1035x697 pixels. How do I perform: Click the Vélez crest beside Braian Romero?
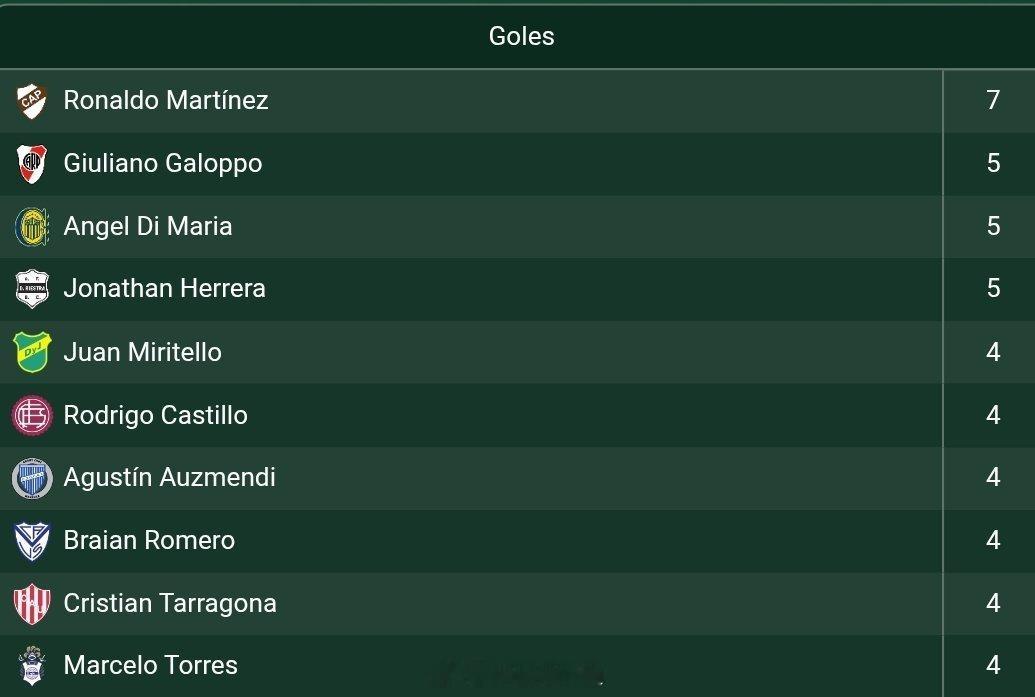pos(31,541)
